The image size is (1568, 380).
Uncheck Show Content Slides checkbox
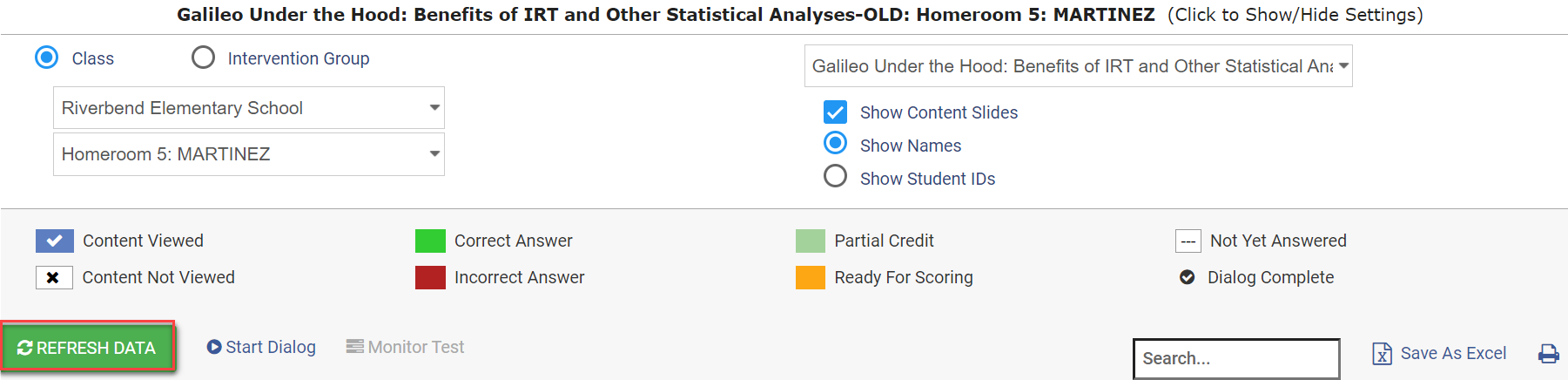click(835, 112)
